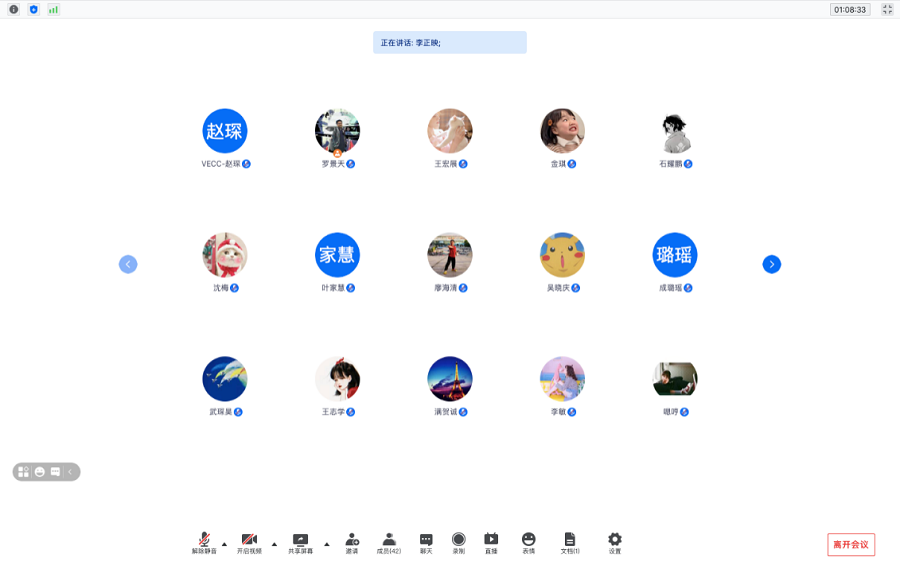The width and height of the screenshot is (900, 561).
Task: Unmute the microphone in the bottom toolbar
Action: pos(204,542)
